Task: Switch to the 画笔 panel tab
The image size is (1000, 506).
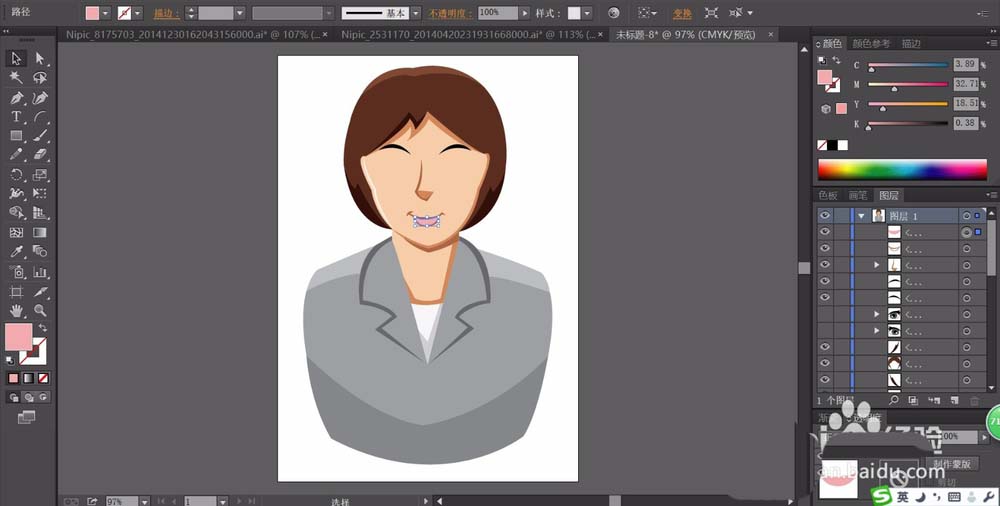Action: 857,196
